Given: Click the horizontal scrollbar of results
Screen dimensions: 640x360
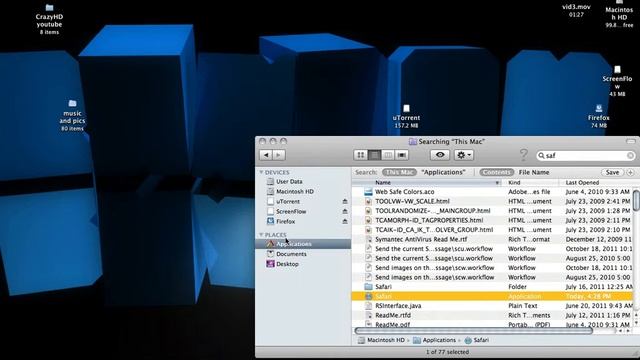Looking at the screenshot, I should pos(473,331).
